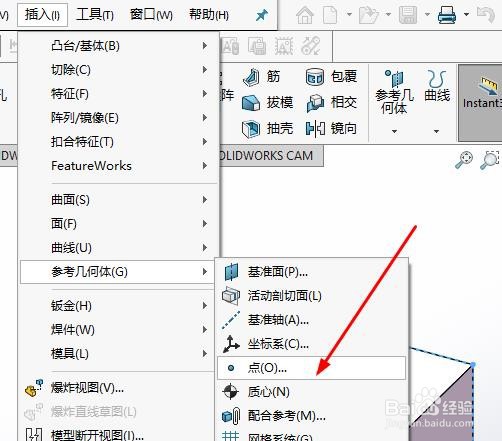Viewport: 502px width, 441px height.
Task: Click the 镜向 (Mirror) tool icon
Action: pos(315,129)
